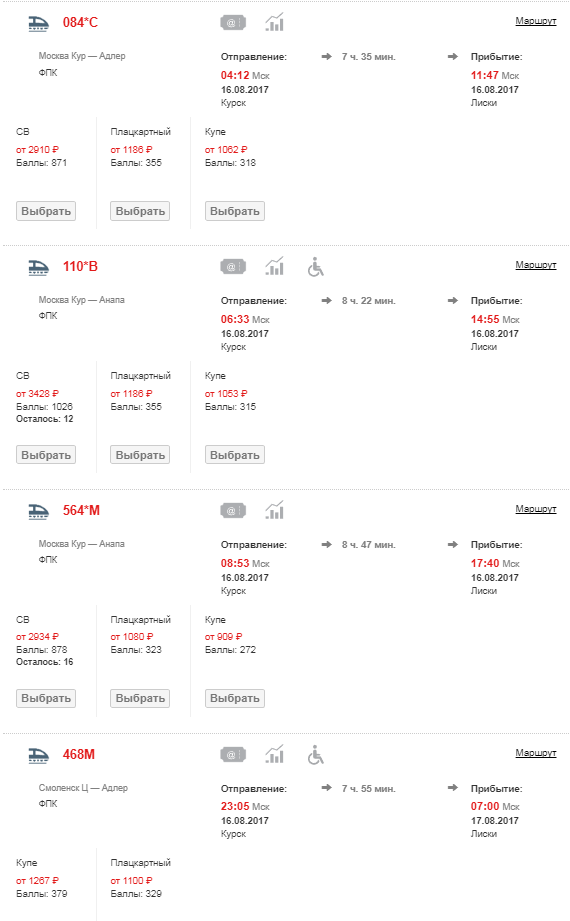Choose СВ Выбрать button for train 564*М
The image size is (570, 921).
46,698
